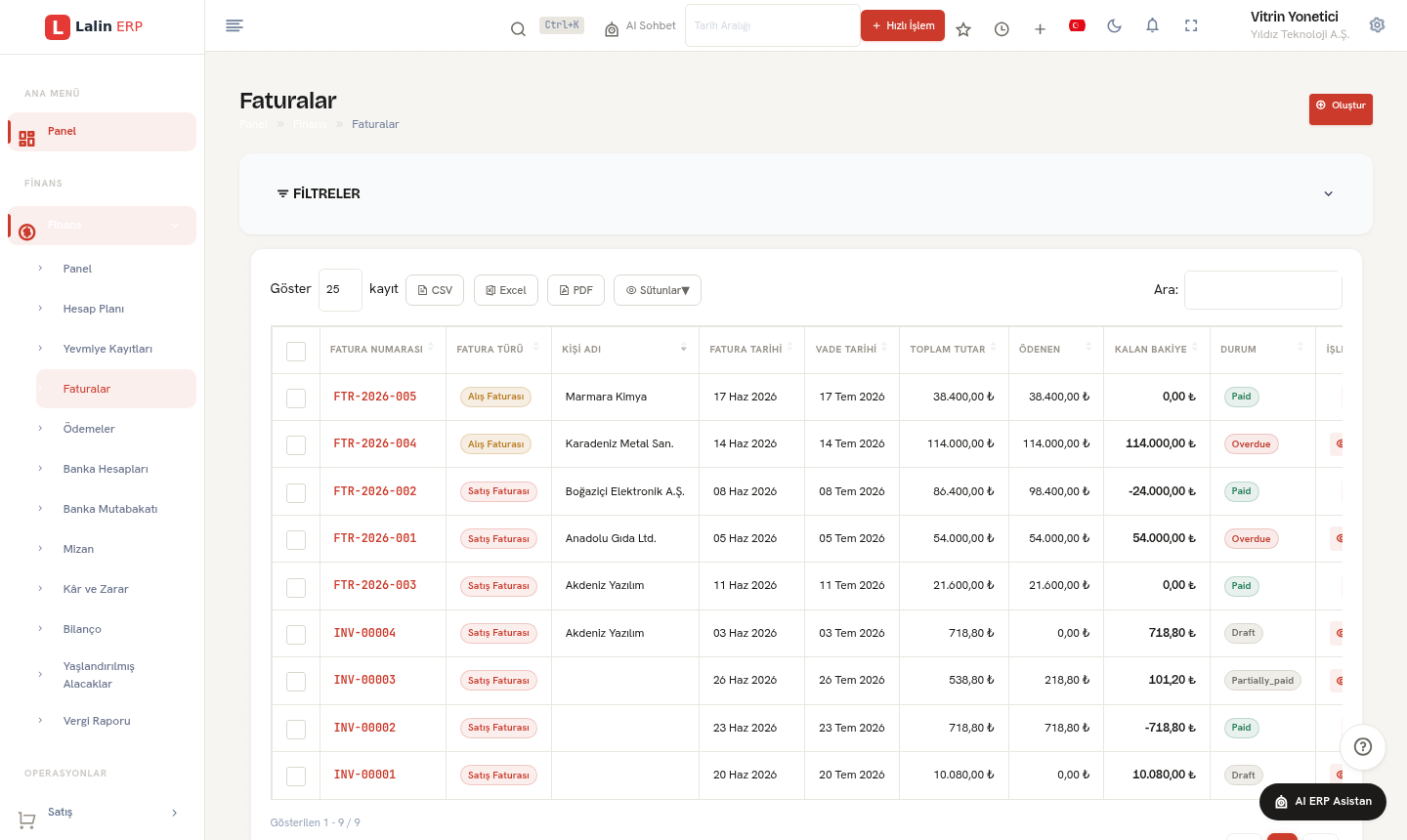Click the Turkish flag language icon

[1077, 25]
